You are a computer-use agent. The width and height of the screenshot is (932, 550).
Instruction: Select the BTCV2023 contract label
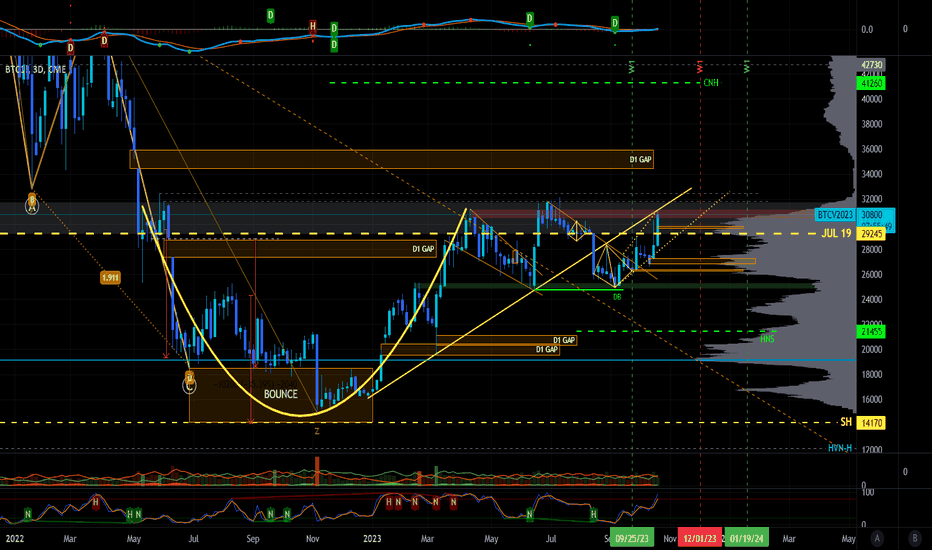click(x=835, y=215)
